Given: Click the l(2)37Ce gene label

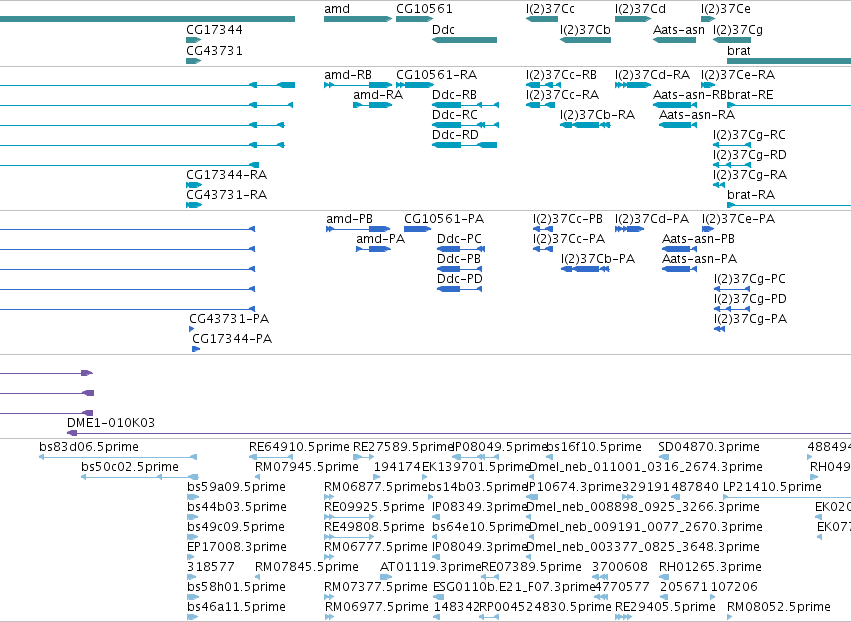Looking at the screenshot, I should coord(726,9).
